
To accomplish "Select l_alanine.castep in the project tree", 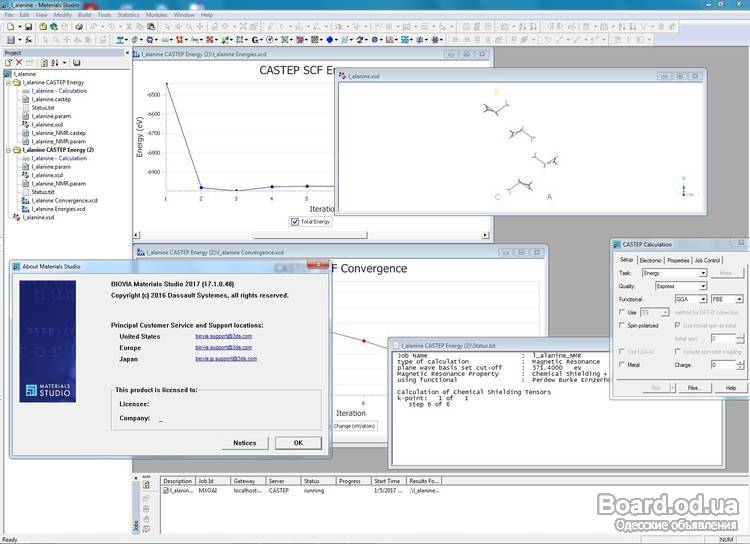I will (x=51, y=99).
